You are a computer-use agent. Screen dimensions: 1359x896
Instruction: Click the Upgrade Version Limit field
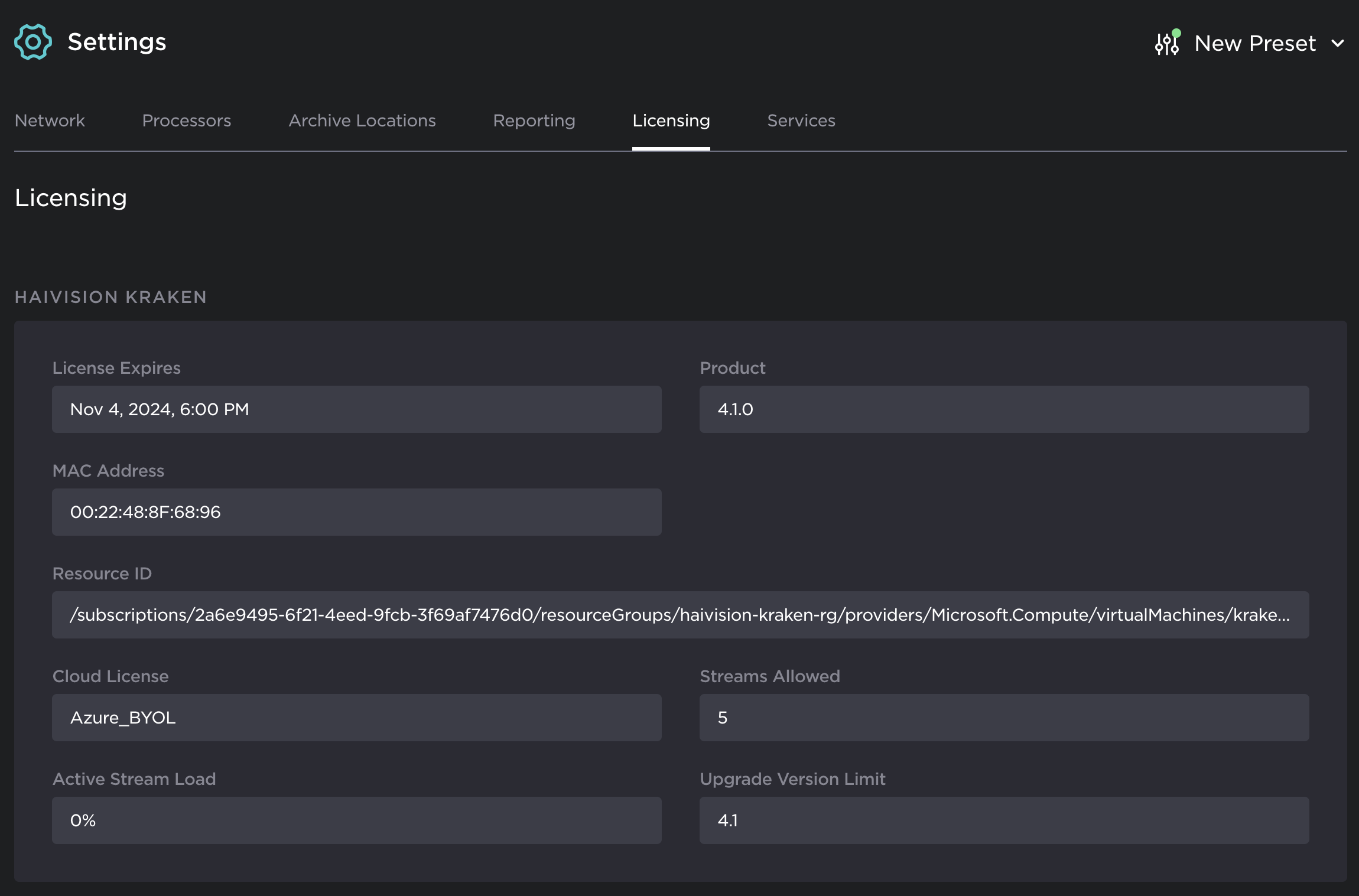pyautogui.click(x=1004, y=820)
